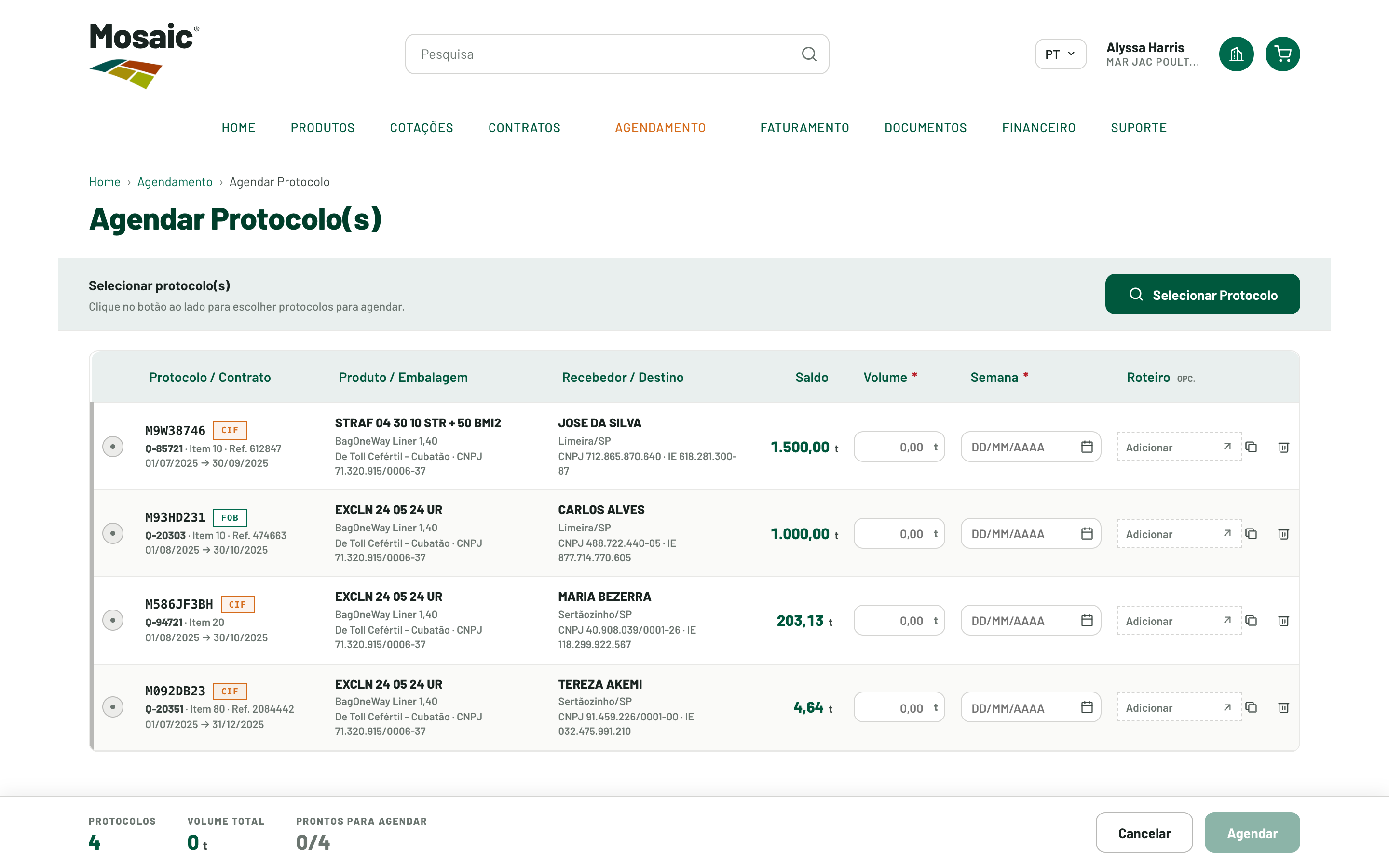Viewport: 1389px width, 868px height.
Task: Select the radio button for M9W38746
Action: [x=112, y=446]
